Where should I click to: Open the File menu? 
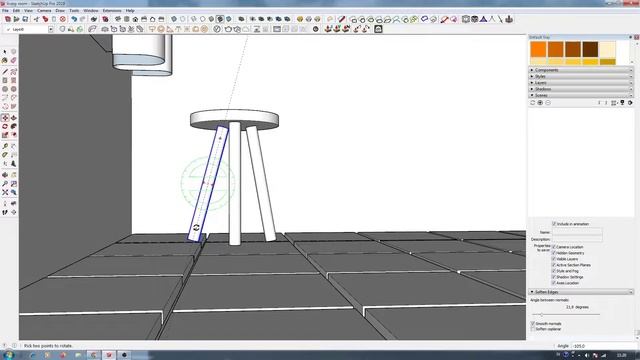(5, 11)
